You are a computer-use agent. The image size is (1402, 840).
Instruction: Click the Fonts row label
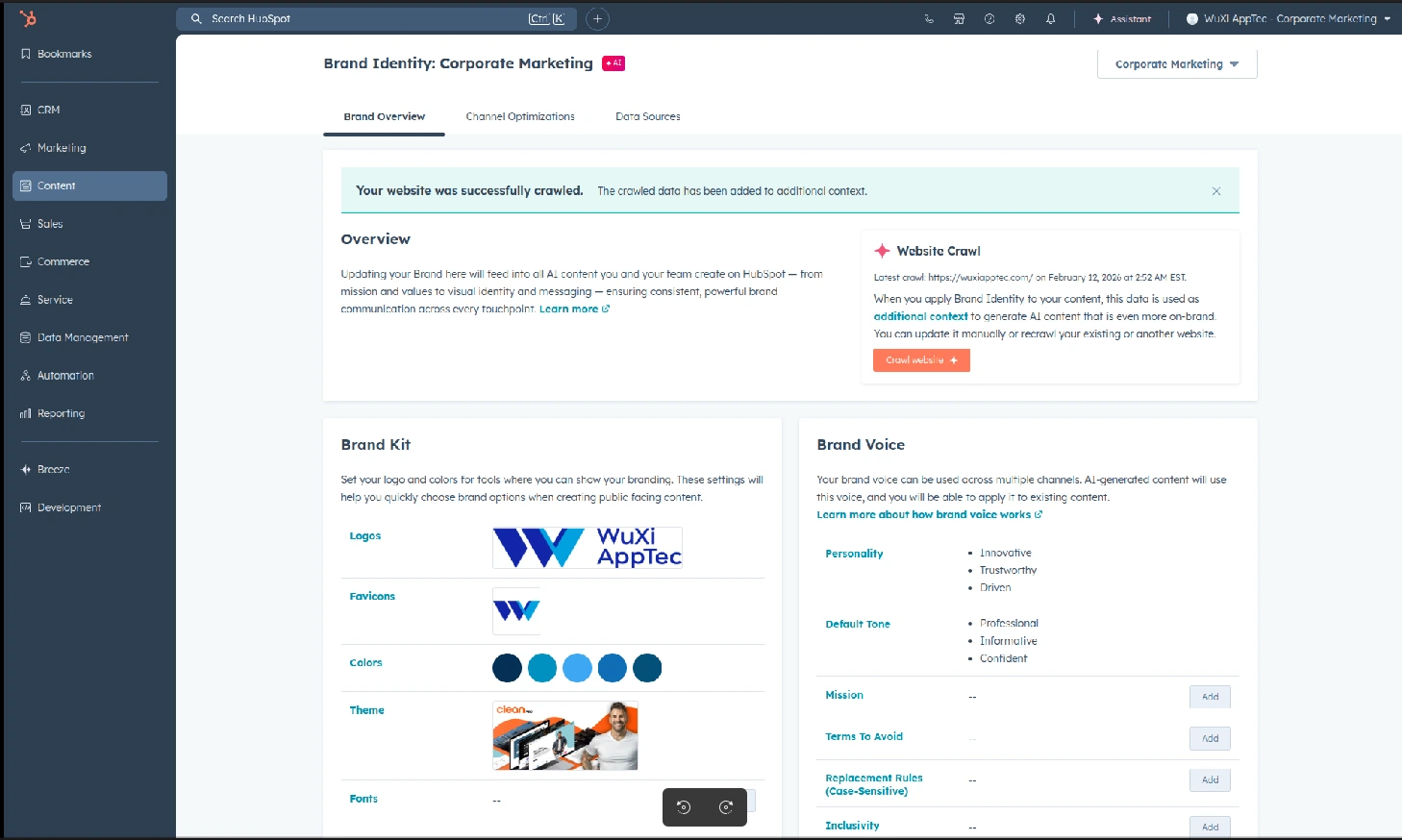363,799
